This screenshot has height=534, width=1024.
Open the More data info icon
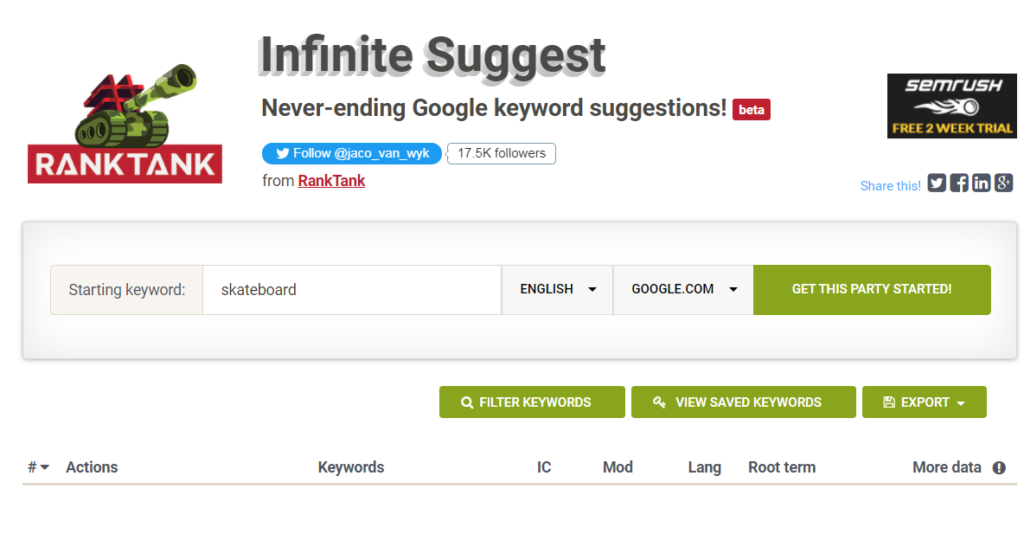click(x=999, y=467)
